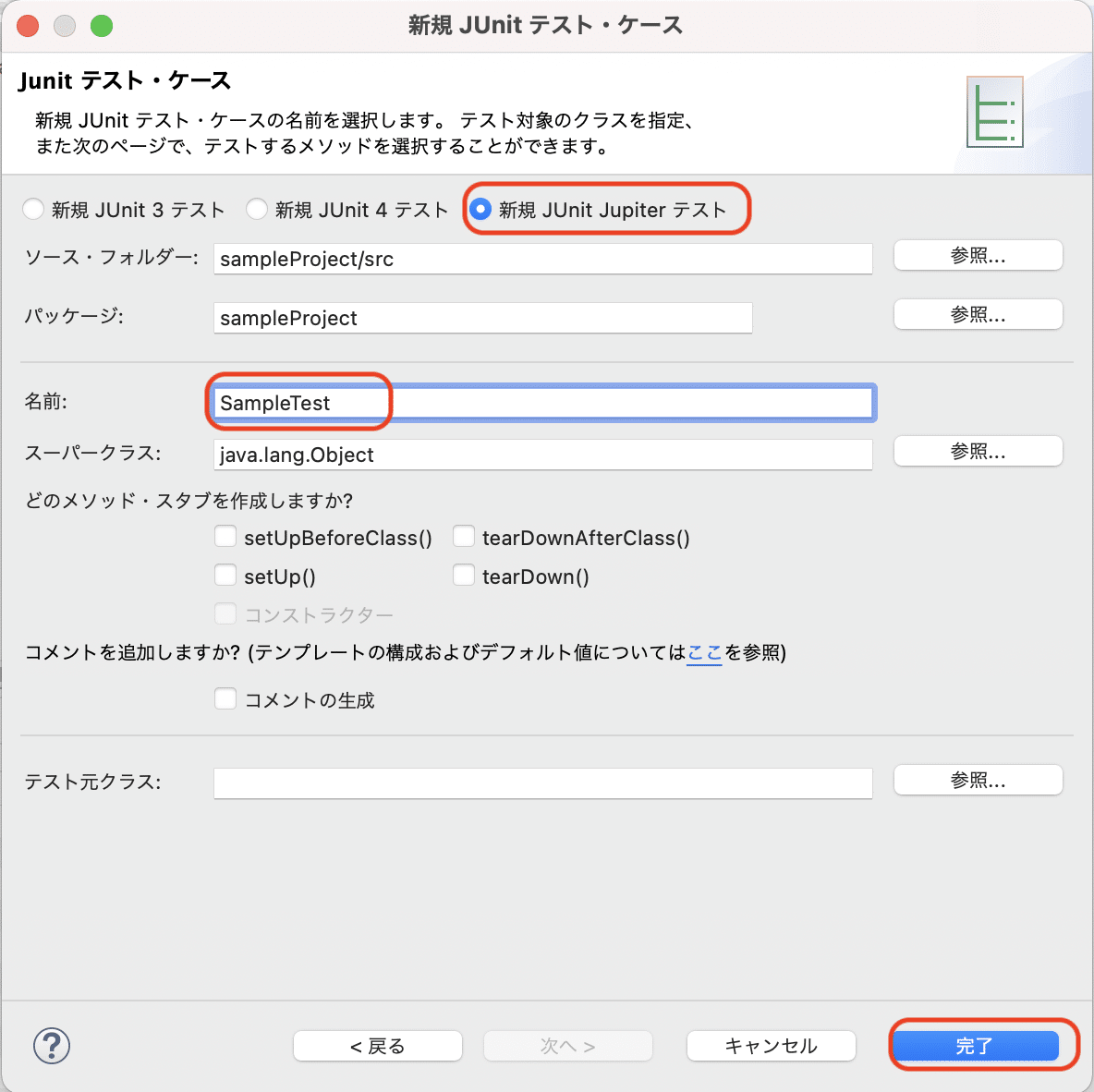Click 参照 next to パッケージ field
1094x1092 pixels.
tap(977, 314)
